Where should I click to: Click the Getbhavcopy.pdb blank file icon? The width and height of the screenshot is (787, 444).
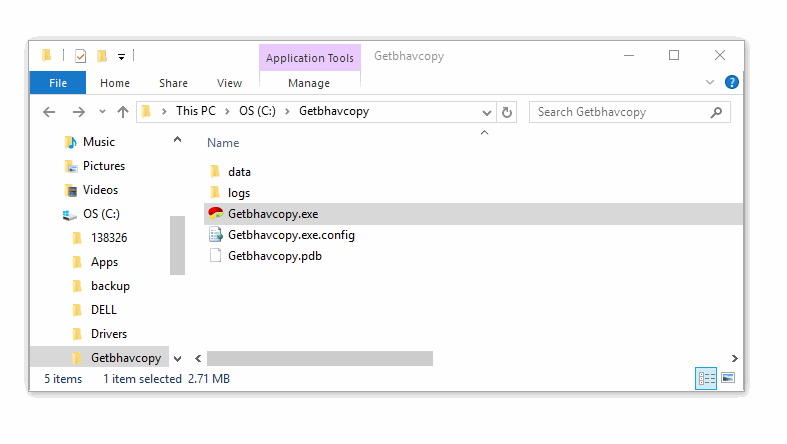coord(215,255)
